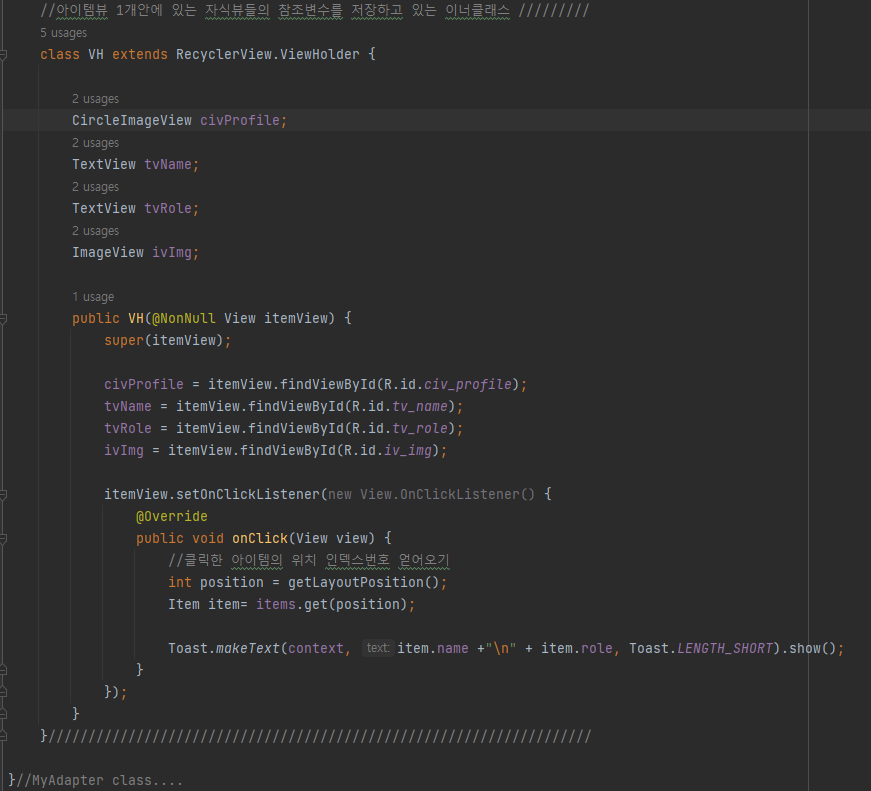Click 'show()' call at line end

point(813,648)
